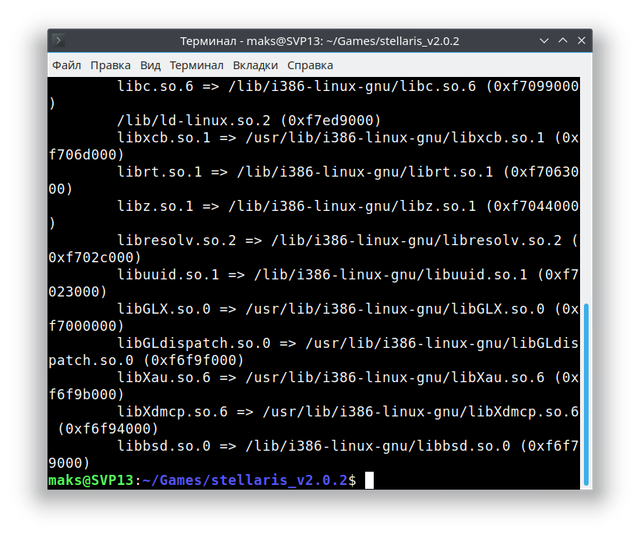Click the /lib/ld-linux.so.2 line

click(249, 120)
